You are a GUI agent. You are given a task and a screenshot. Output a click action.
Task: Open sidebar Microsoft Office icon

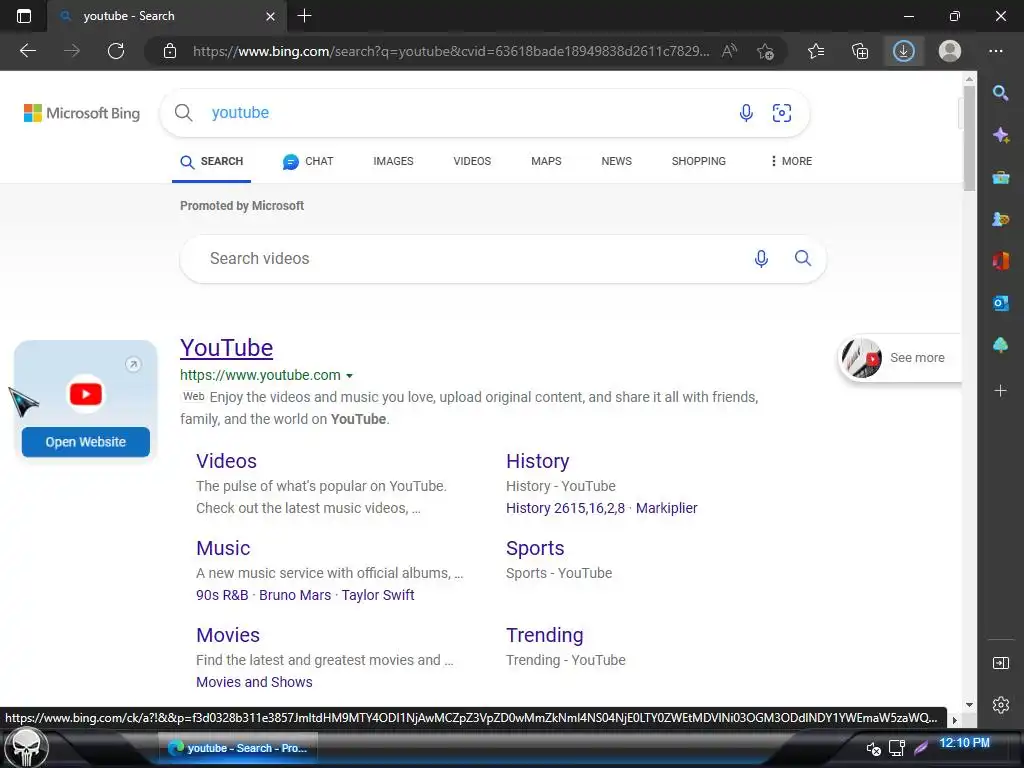point(1000,261)
